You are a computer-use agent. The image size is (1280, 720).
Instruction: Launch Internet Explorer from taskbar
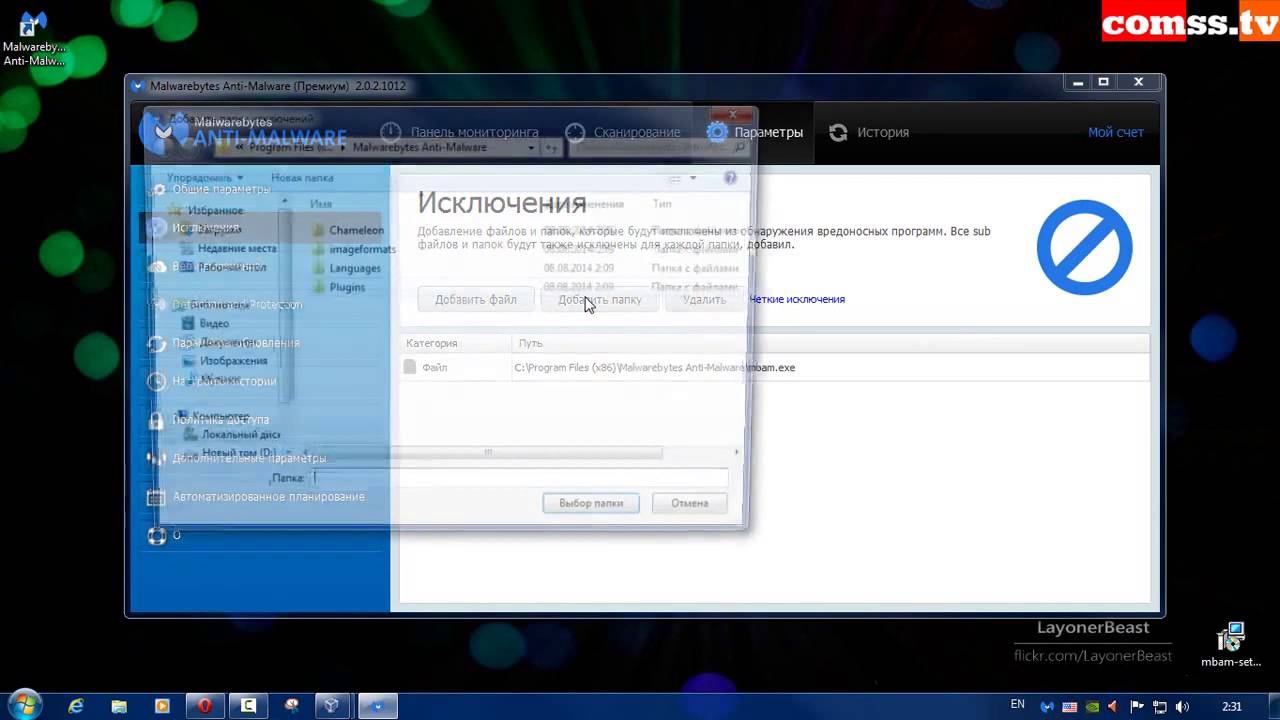coord(76,706)
